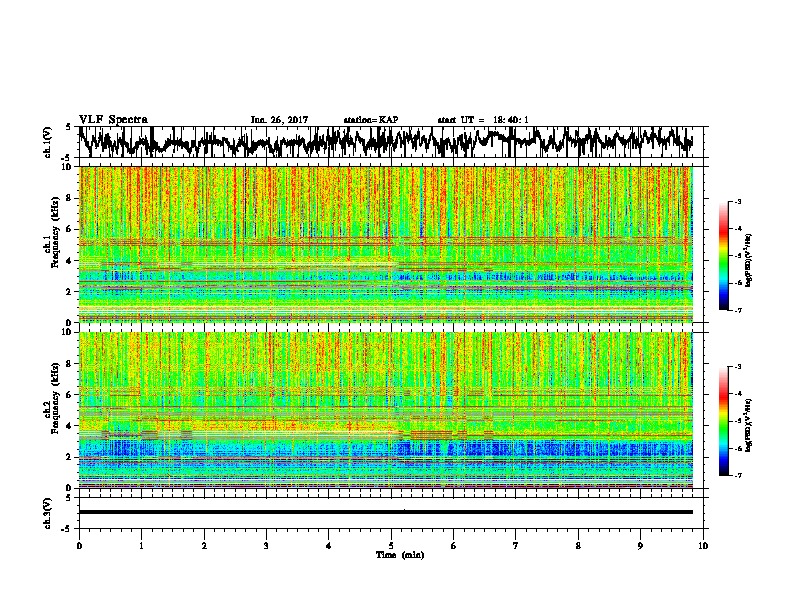Click time axis tick label "10"

[703, 546]
